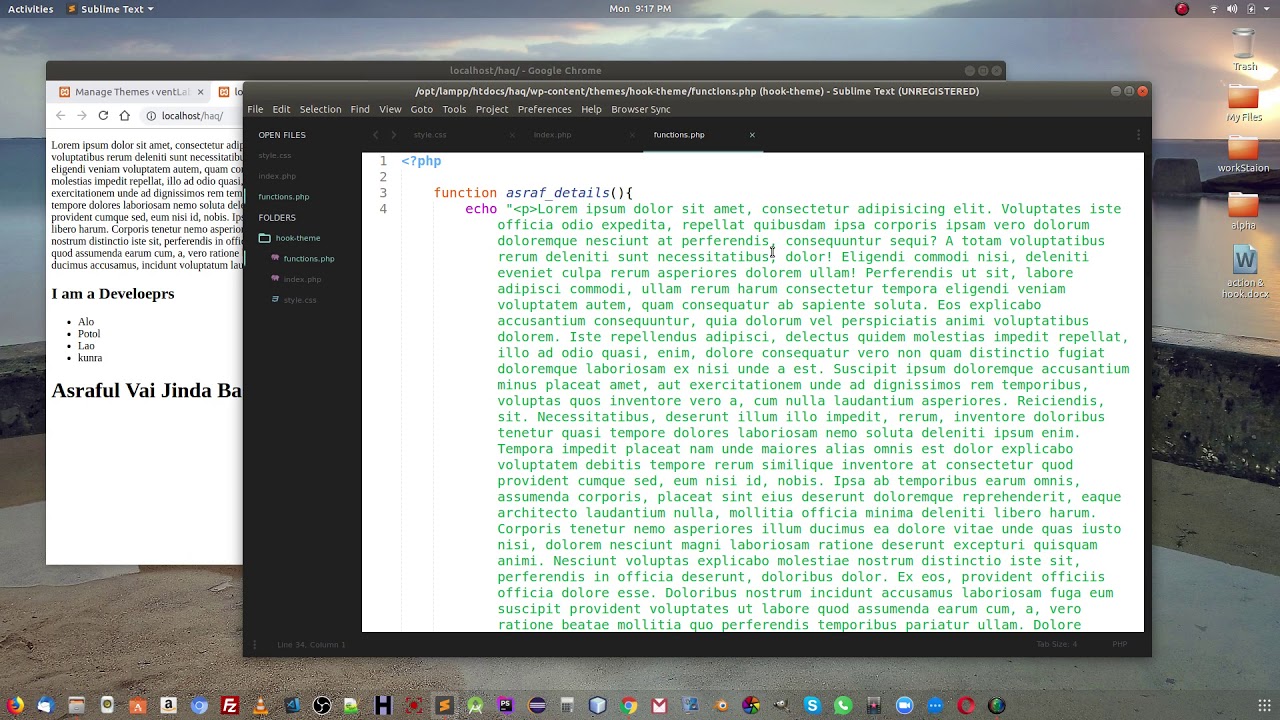1280x720 pixels.
Task: Open FileZilla from the dock
Action: coord(230,706)
